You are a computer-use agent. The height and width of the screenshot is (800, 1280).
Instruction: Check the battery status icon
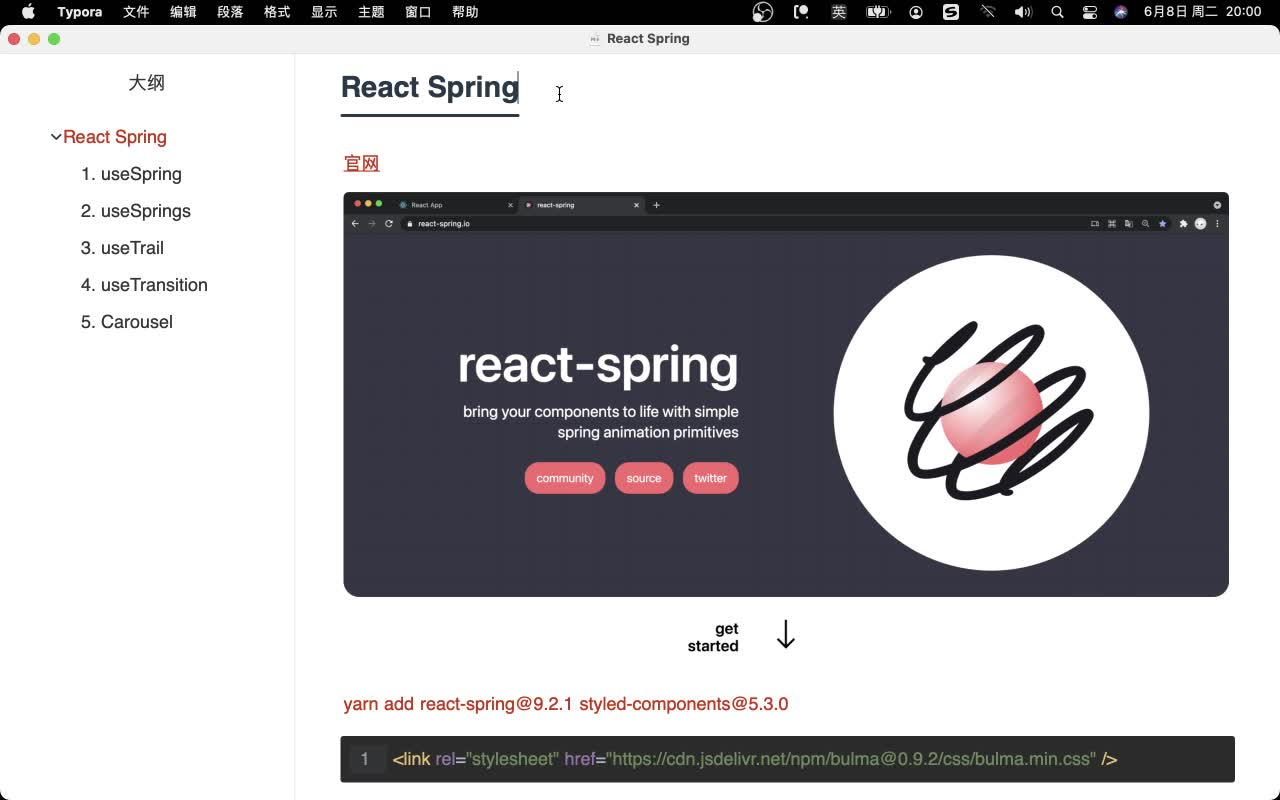click(877, 12)
